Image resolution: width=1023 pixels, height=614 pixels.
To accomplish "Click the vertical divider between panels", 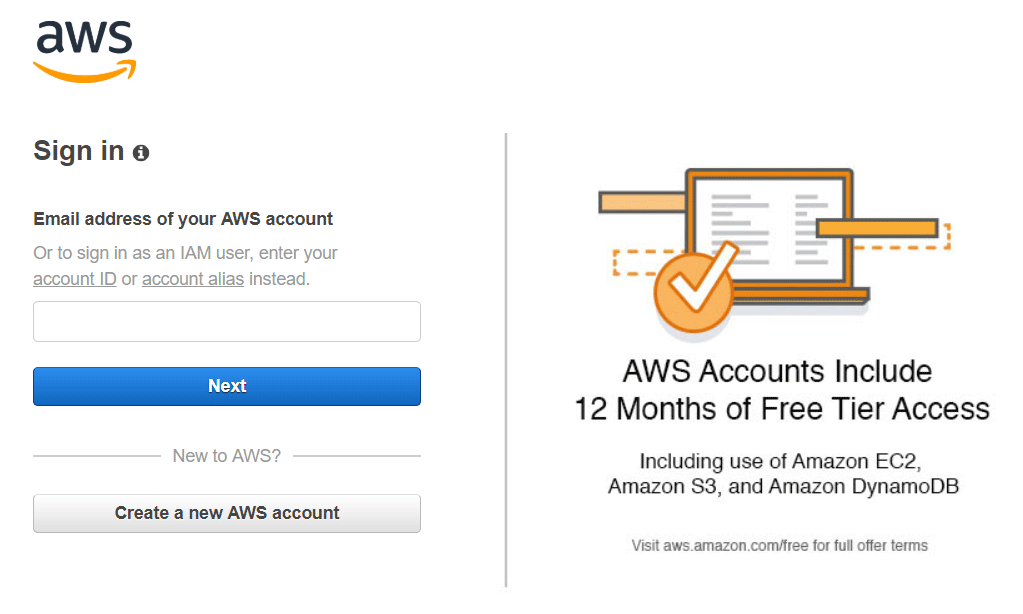I will click(x=505, y=360).
